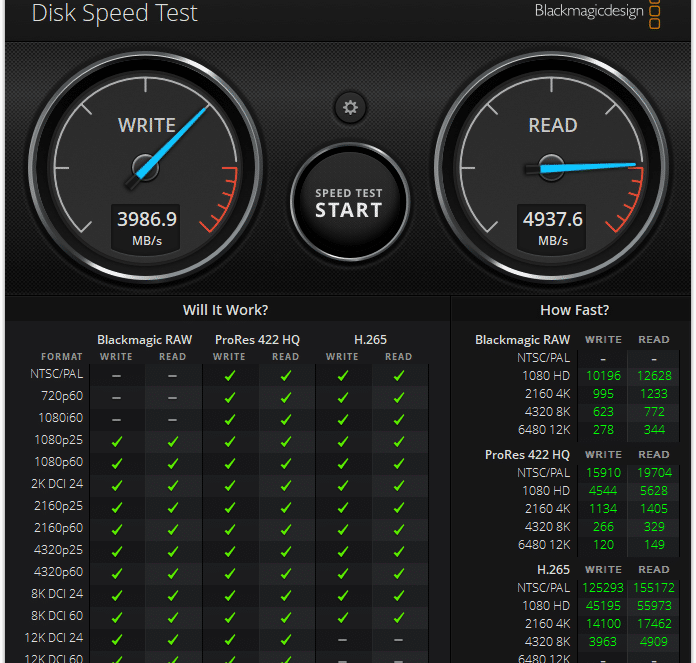Click ProRes 422 HQ read checkmark for 4320p60
This screenshot has height=663, width=696.
point(286,573)
